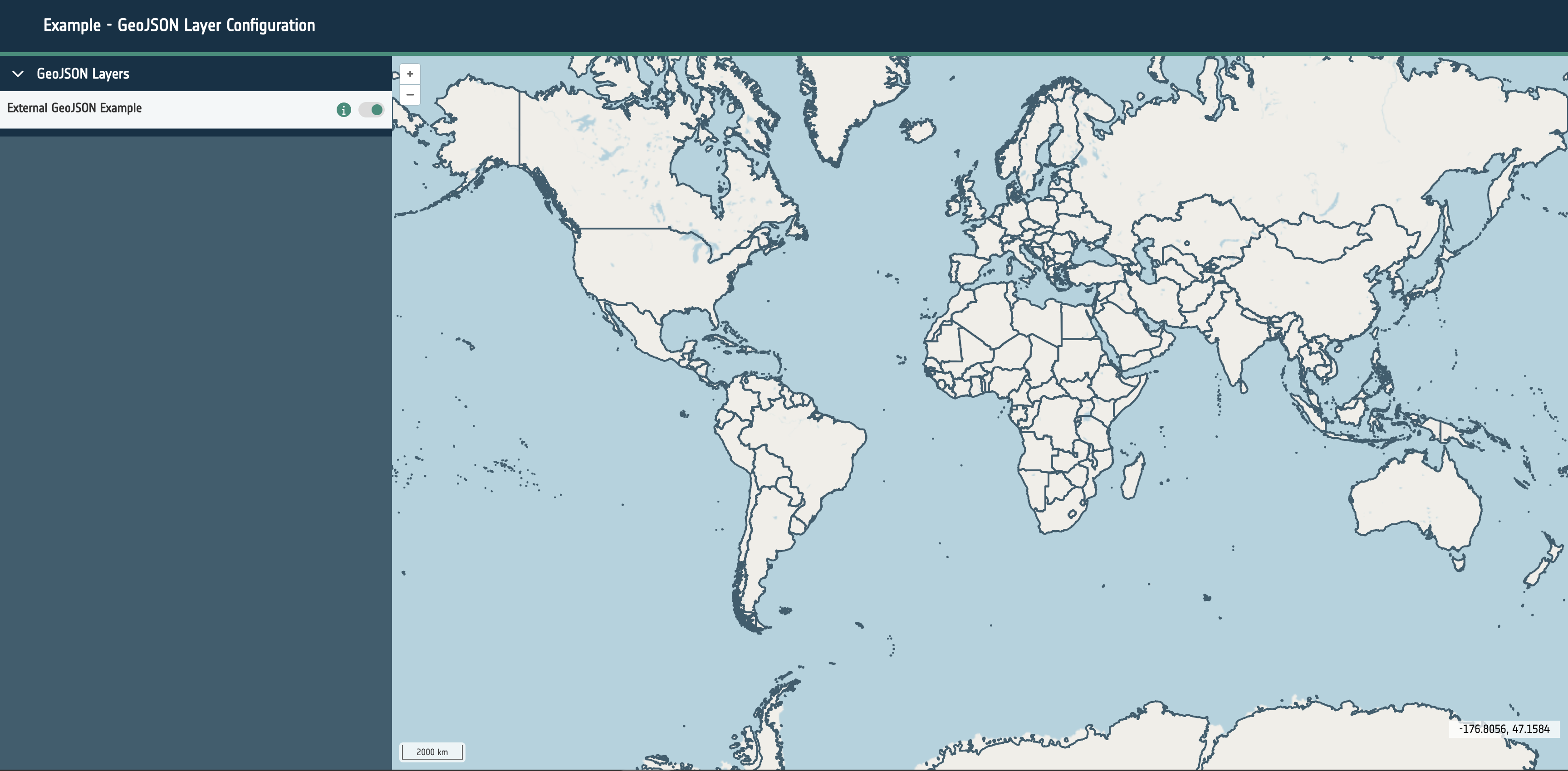Click the coordinate readout -176.8056, 47.1584
Image resolution: width=1568 pixels, height=771 pixels.
pos(1504,728)
